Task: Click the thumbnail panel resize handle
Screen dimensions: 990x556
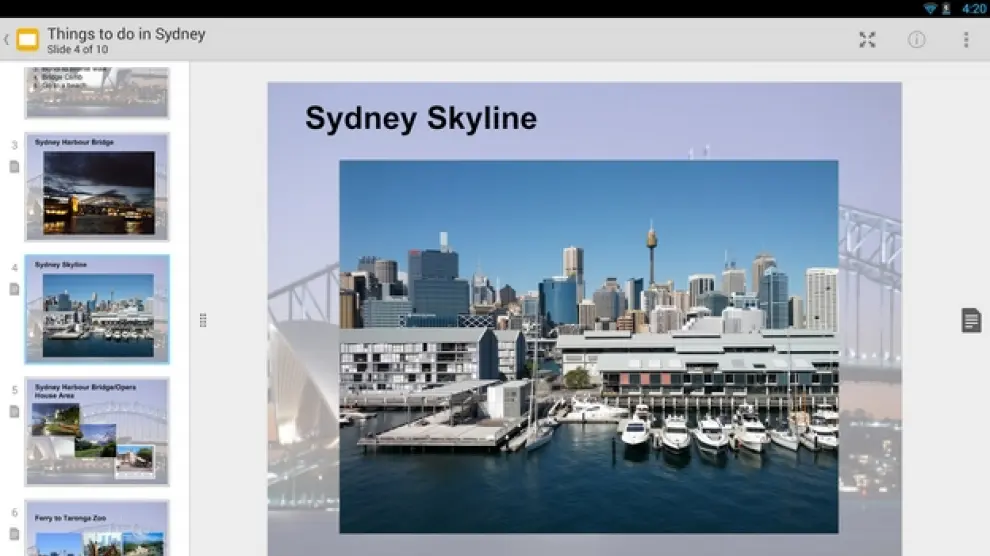Action: tap(203, 320)
